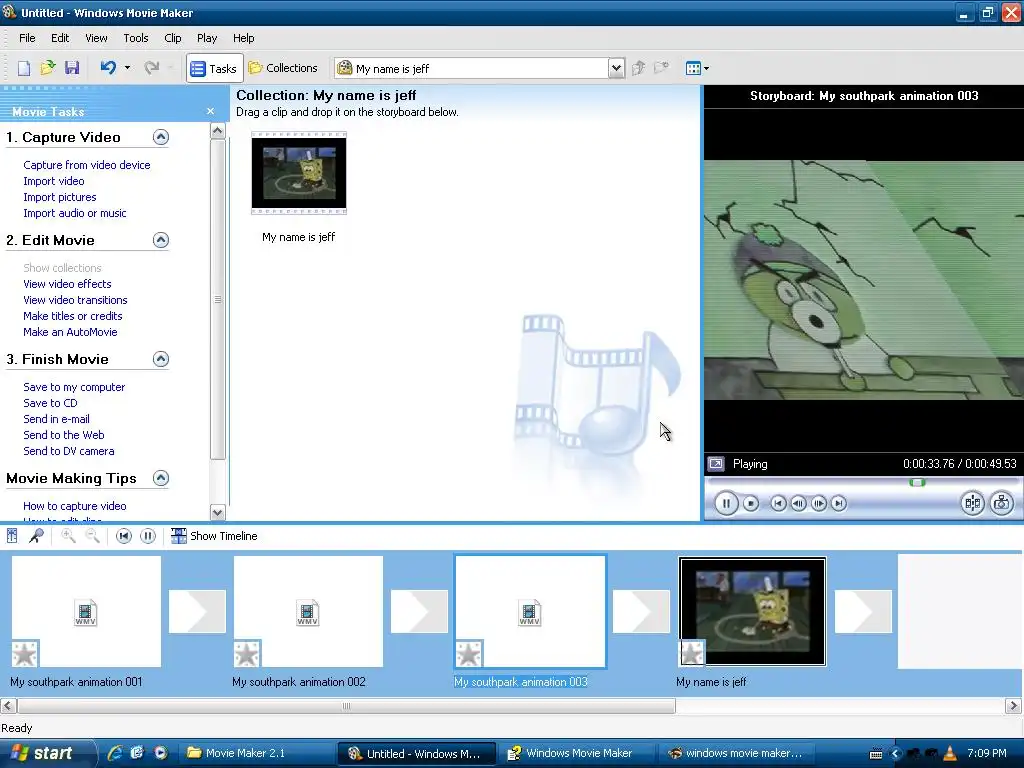Click the monitor Back button
1024x768 pixels.
(x=778, y=504)
